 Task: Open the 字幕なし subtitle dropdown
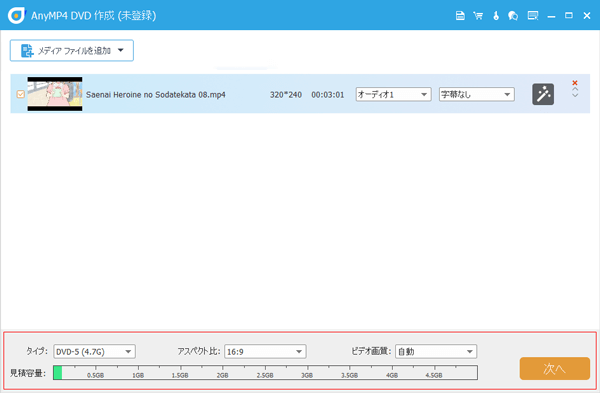tap(476, 95)
